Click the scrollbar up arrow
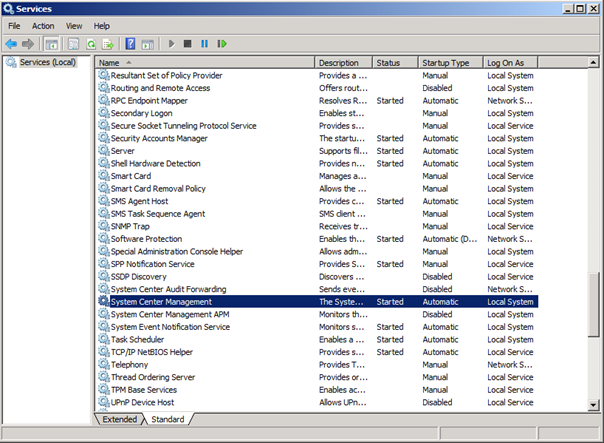The height and width of the screenshot is (443, 604). tap(593, 62)
